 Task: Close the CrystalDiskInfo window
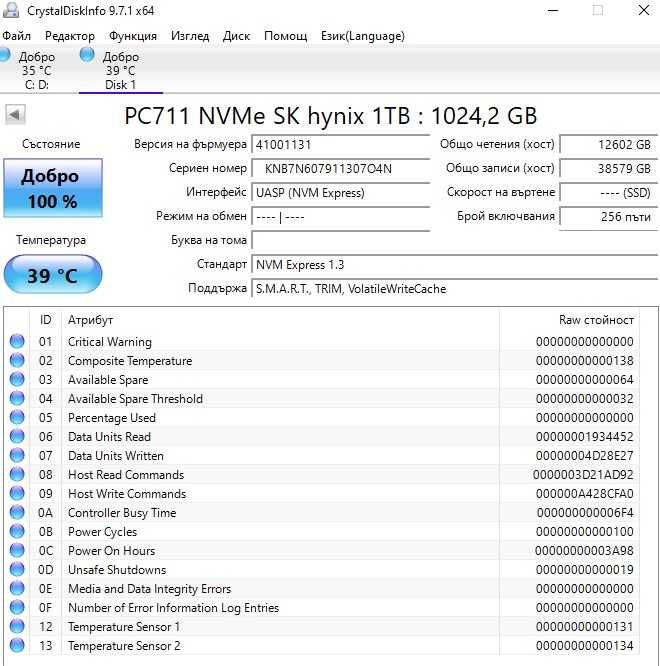[644, 10]
